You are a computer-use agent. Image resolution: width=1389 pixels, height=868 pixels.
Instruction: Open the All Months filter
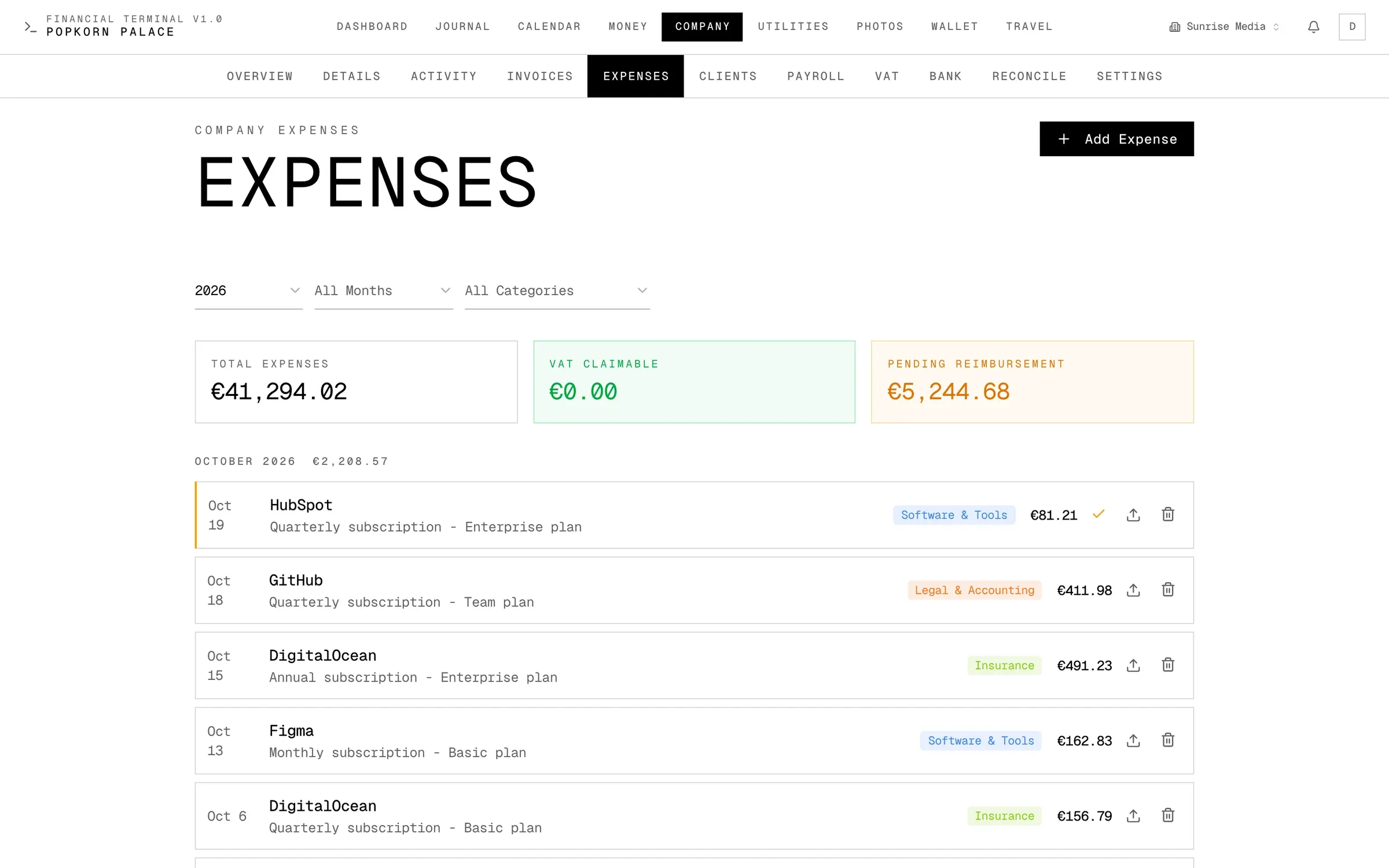click(x=383, y=290)
